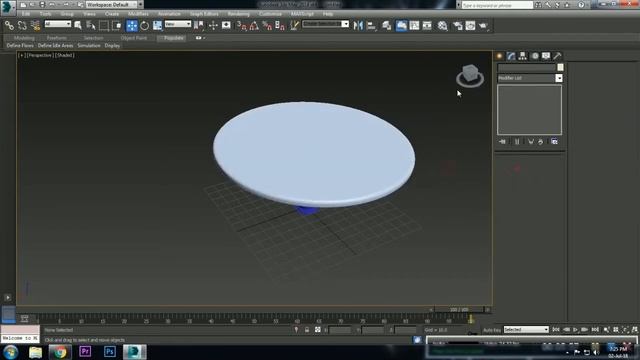Open Curve Editor
The height and width of the screenshot is (360, 640).
point(414,26)
